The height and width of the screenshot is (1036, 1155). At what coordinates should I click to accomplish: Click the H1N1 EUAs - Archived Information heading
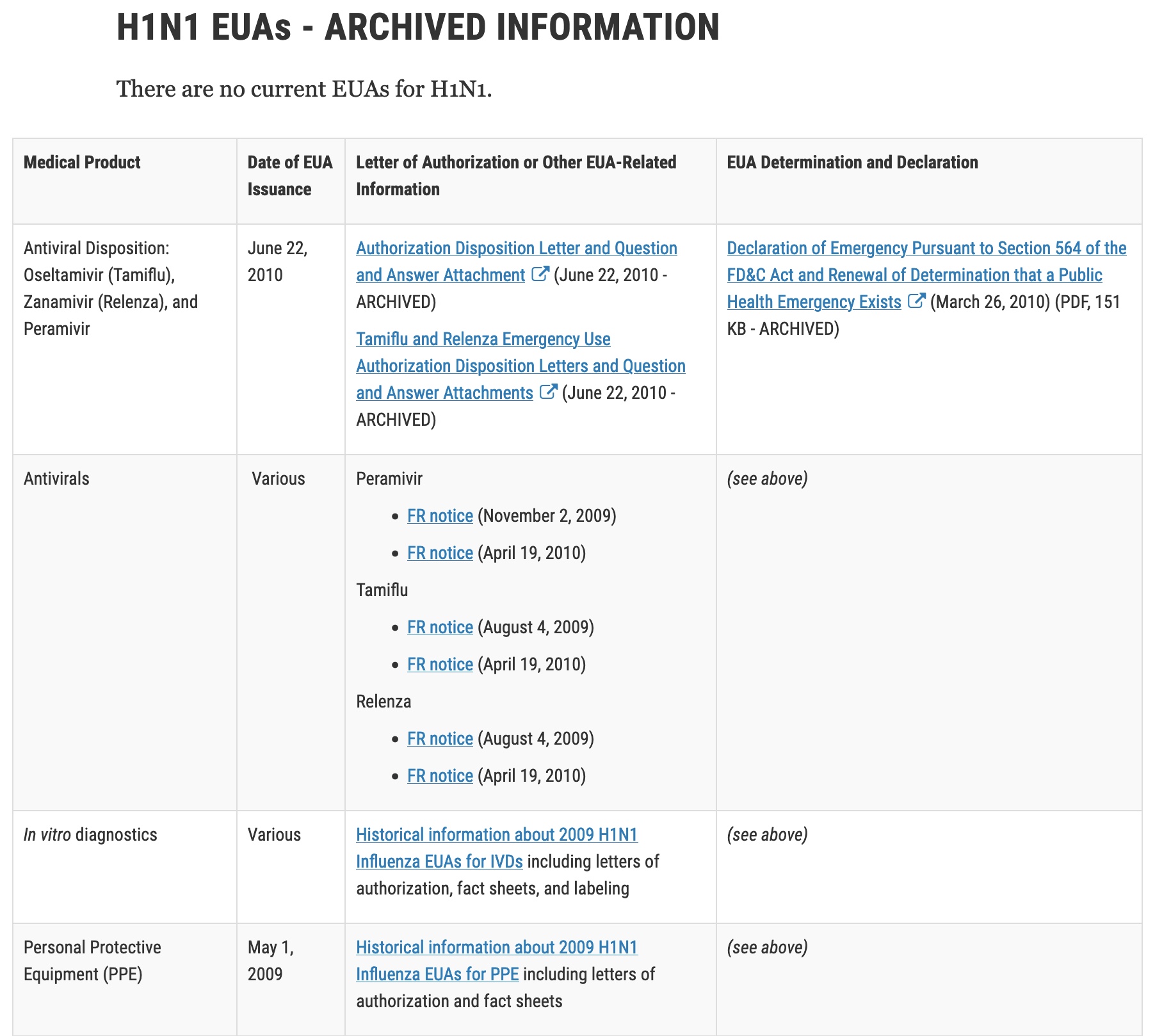pos(417,27)
